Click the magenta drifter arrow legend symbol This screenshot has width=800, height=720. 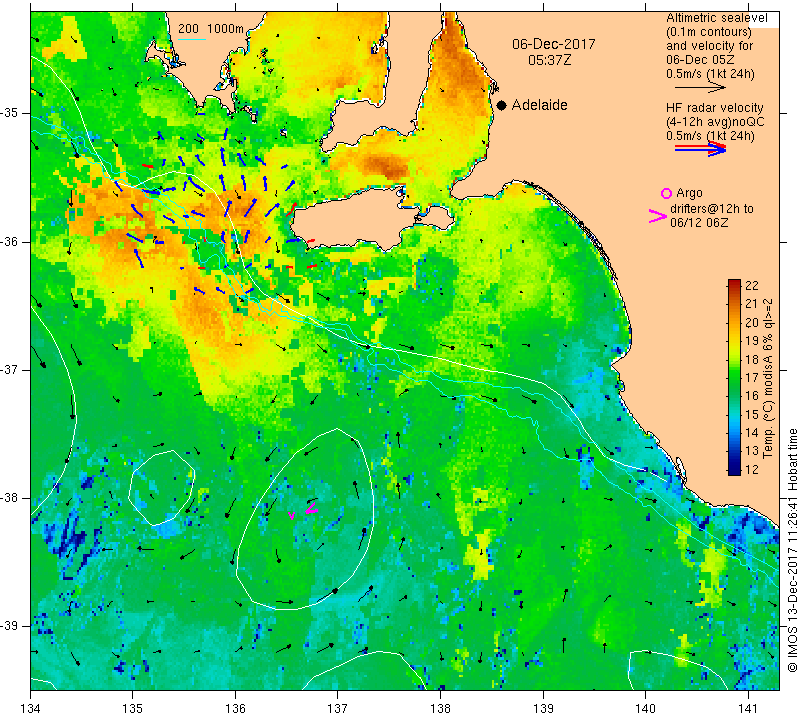658,216
